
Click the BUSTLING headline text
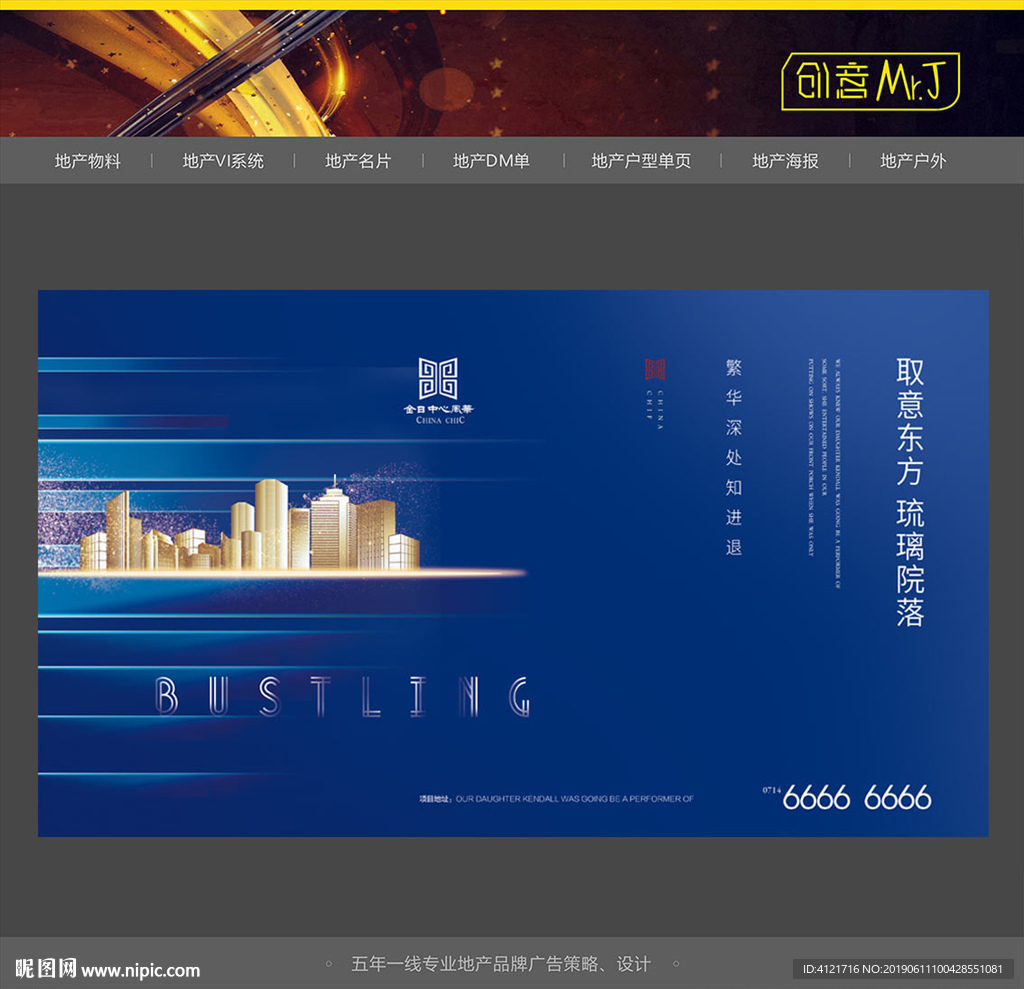342,697
